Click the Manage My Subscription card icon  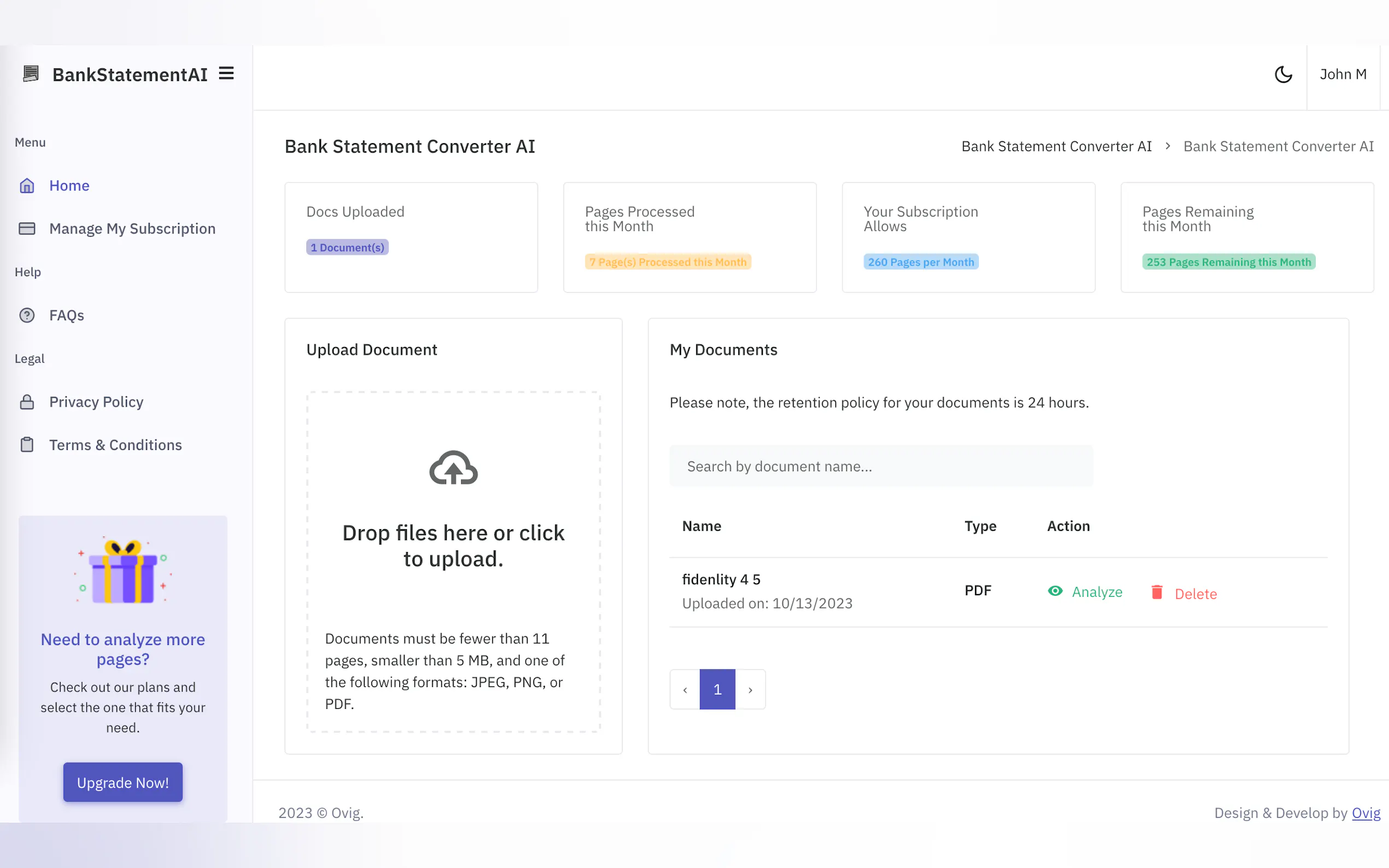[x=27, y=228]
